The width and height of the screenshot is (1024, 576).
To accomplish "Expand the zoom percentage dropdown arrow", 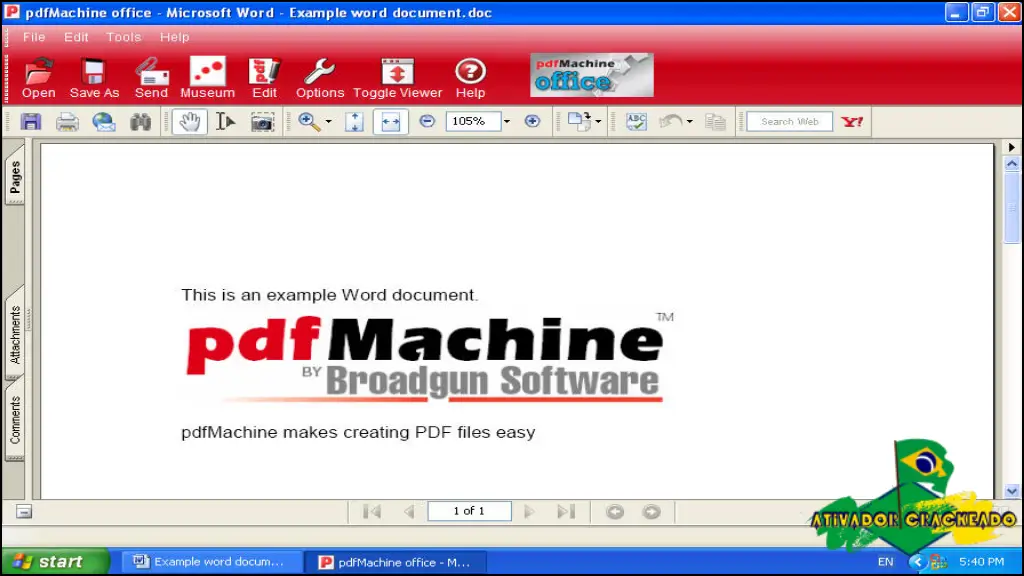I will tap(507, 121).
